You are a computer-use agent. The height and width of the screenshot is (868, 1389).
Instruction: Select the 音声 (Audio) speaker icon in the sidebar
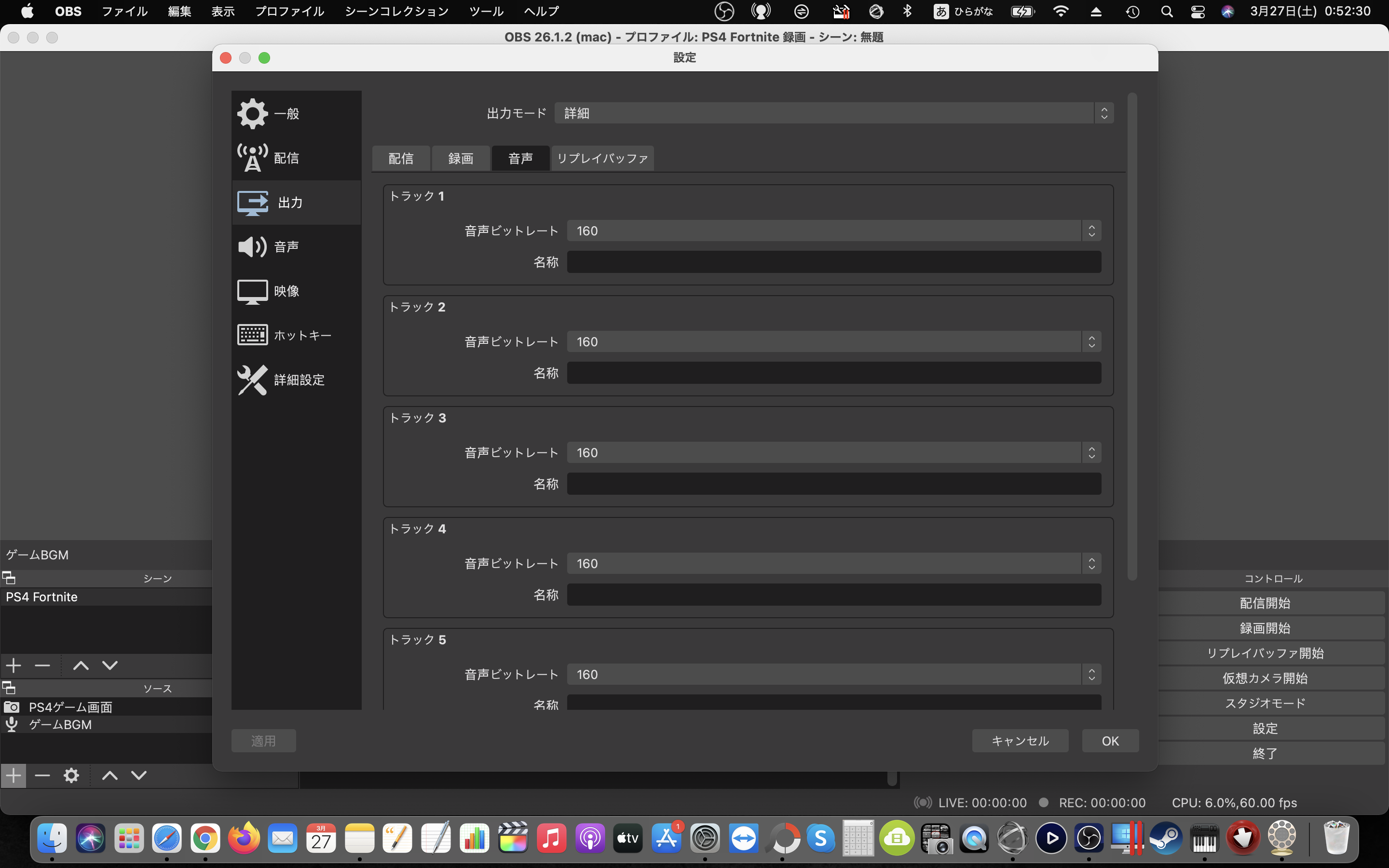pos(253,247)
